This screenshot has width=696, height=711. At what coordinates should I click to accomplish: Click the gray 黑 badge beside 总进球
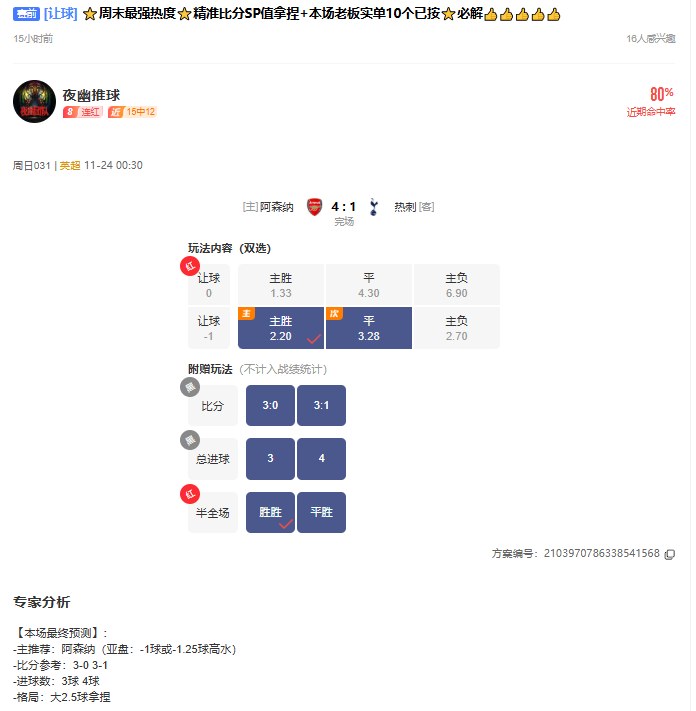(190, 440)
